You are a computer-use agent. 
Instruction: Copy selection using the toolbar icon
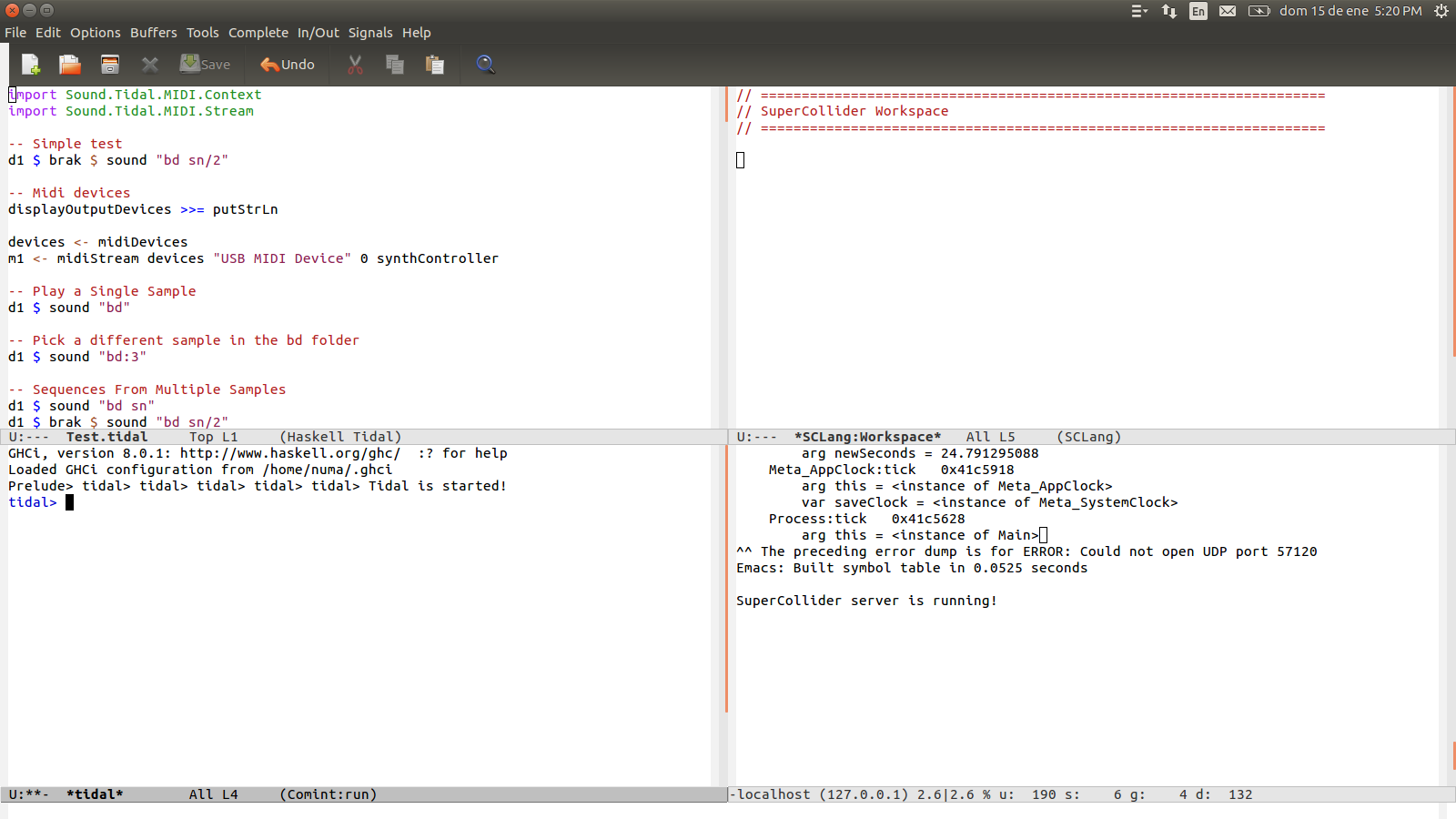(x=395, y=65)
